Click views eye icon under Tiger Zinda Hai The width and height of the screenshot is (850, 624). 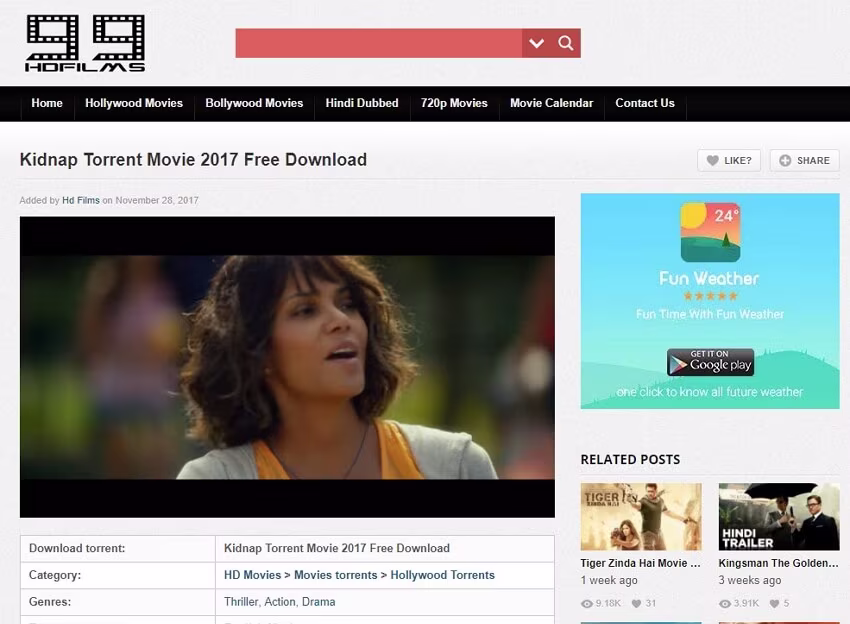587,603
